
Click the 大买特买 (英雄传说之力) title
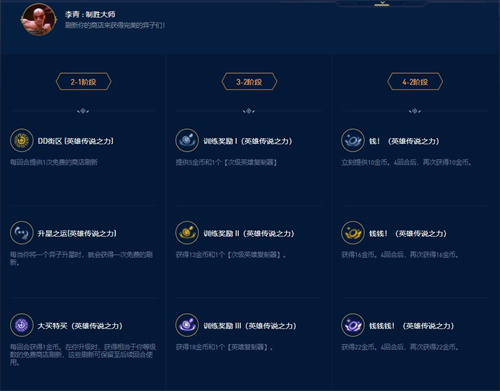80,326
